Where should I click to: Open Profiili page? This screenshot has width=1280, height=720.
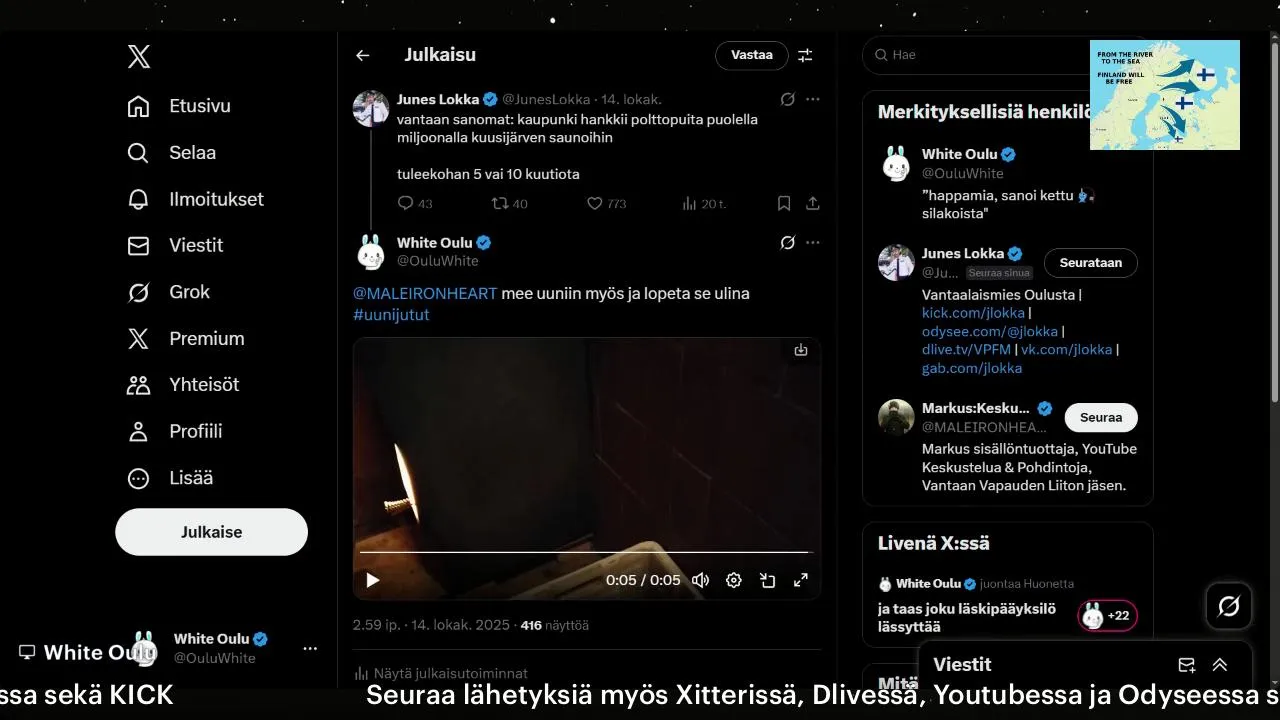pos(176,431)
